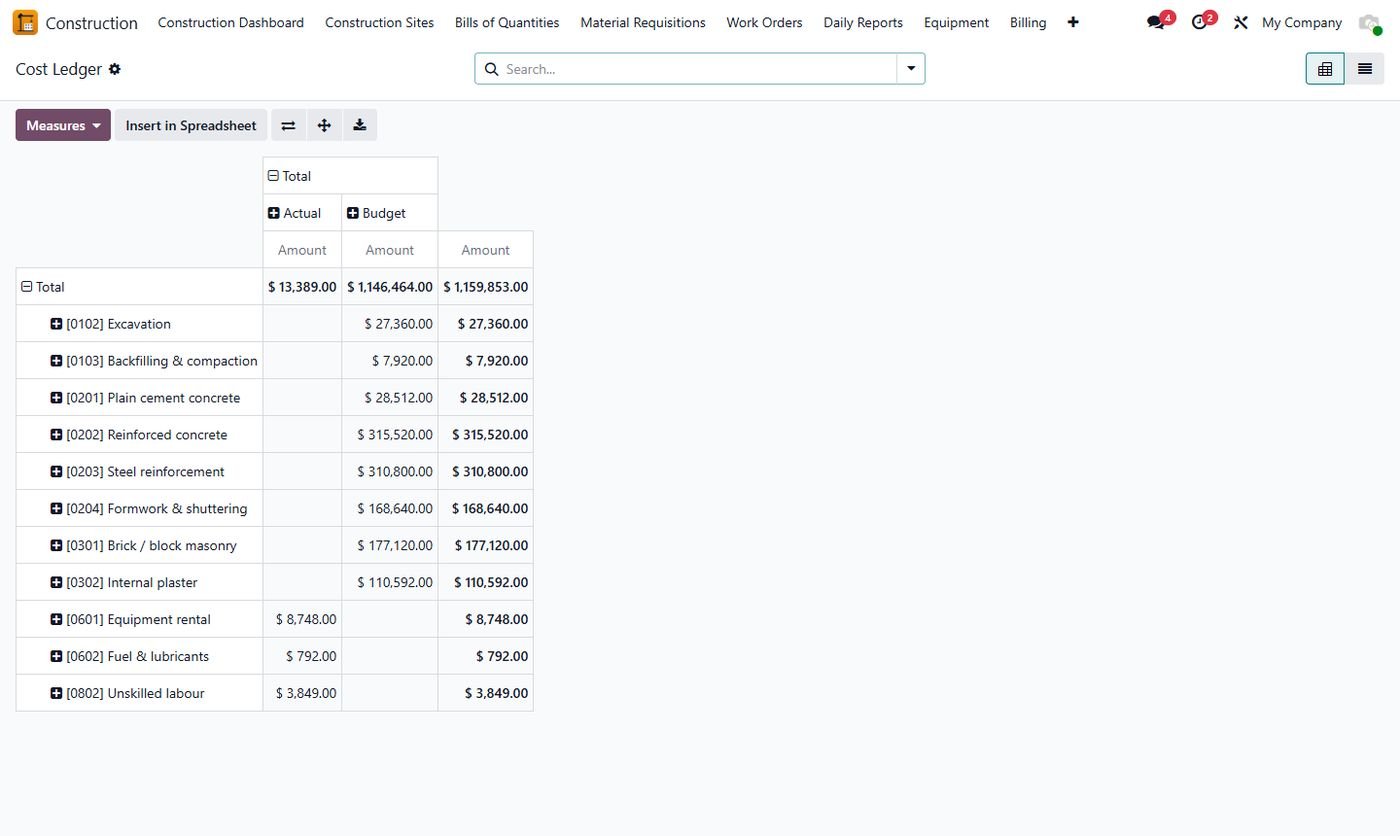Toggle the search options dropdown arrow
Viewport: 1400px width, 836px height.
(x=911, y=69)
